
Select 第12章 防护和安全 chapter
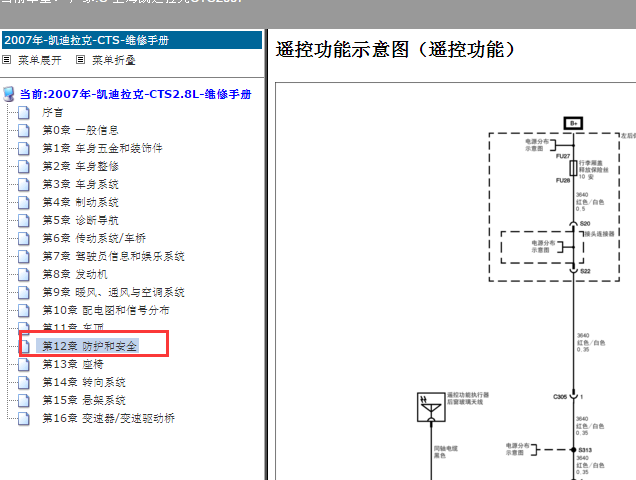click(x=89, y=346)
